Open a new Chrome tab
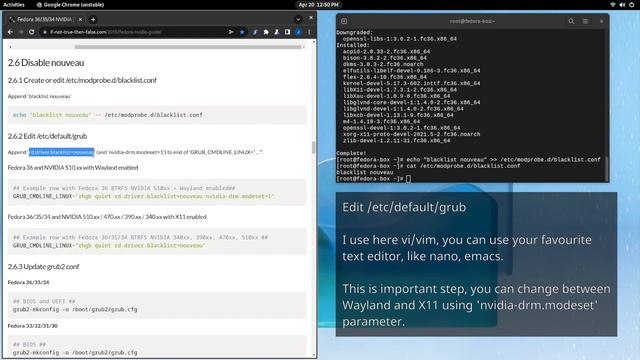This screenshot has height=360, width=640. coord(93,19)
